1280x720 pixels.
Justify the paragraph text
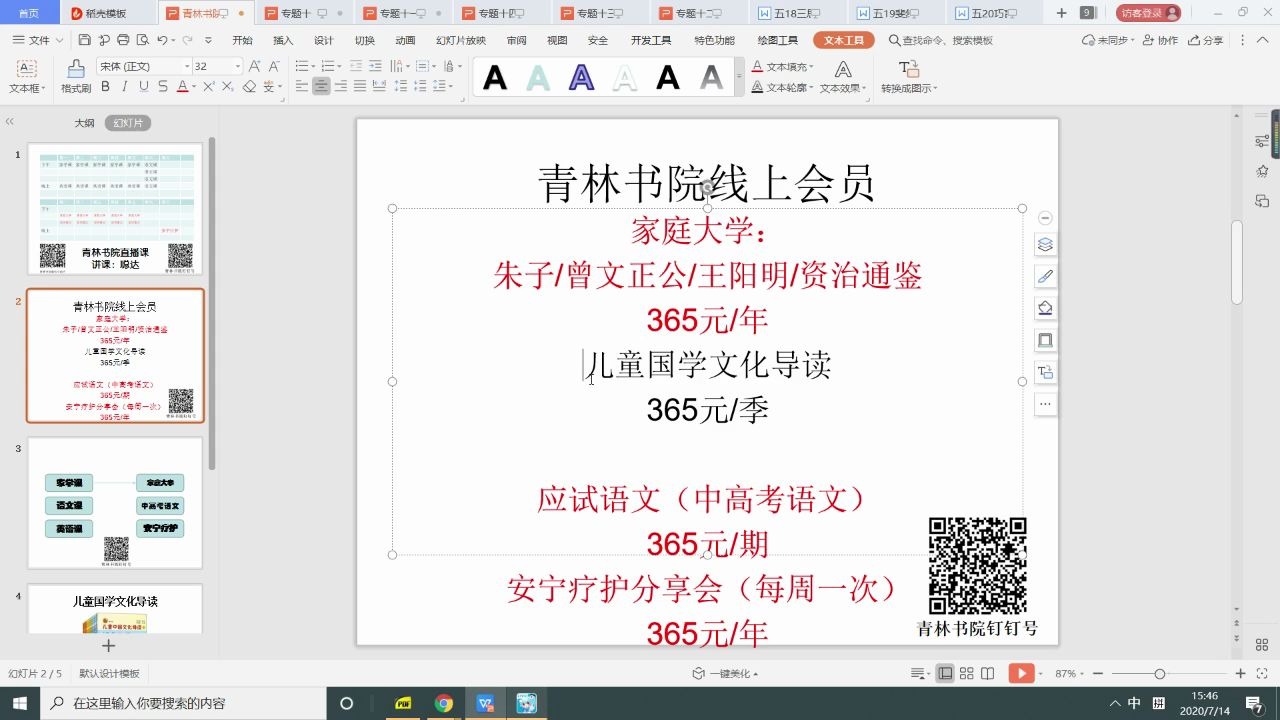(359, 87)
